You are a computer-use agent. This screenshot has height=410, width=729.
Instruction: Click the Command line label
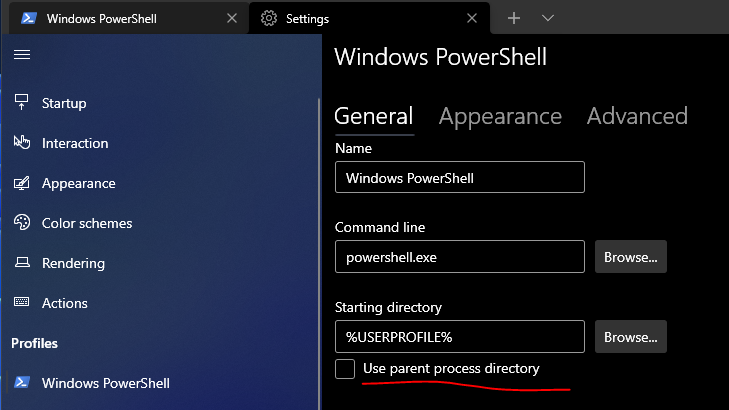coord(380,227)
